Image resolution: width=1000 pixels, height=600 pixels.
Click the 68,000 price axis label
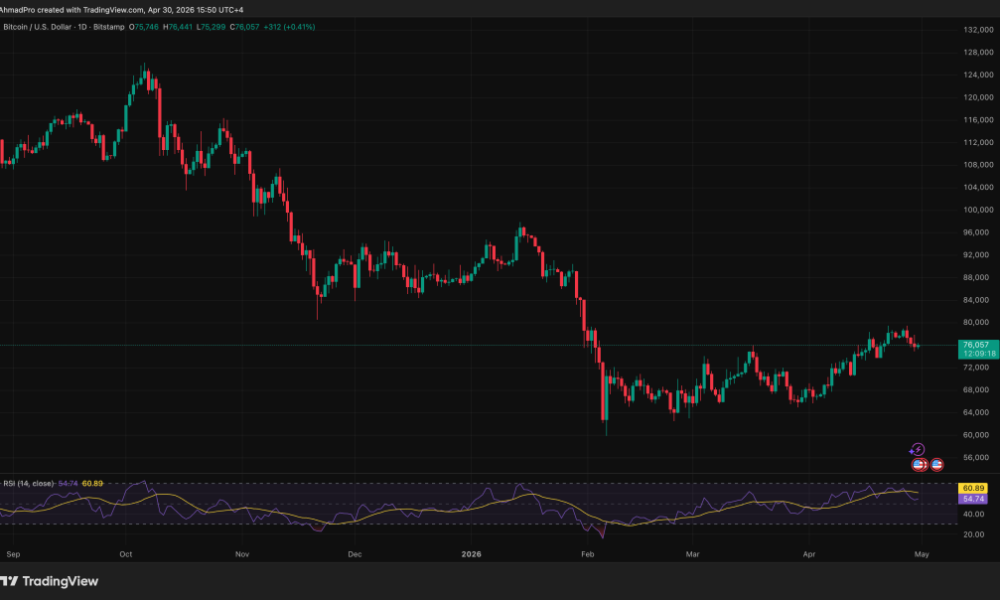click(978, 390)
